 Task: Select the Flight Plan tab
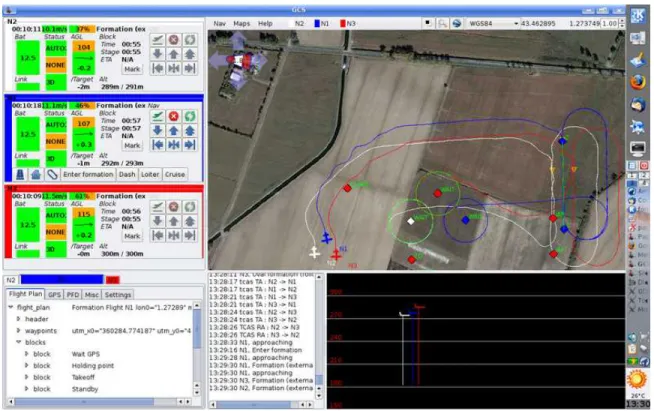[25, 294]
